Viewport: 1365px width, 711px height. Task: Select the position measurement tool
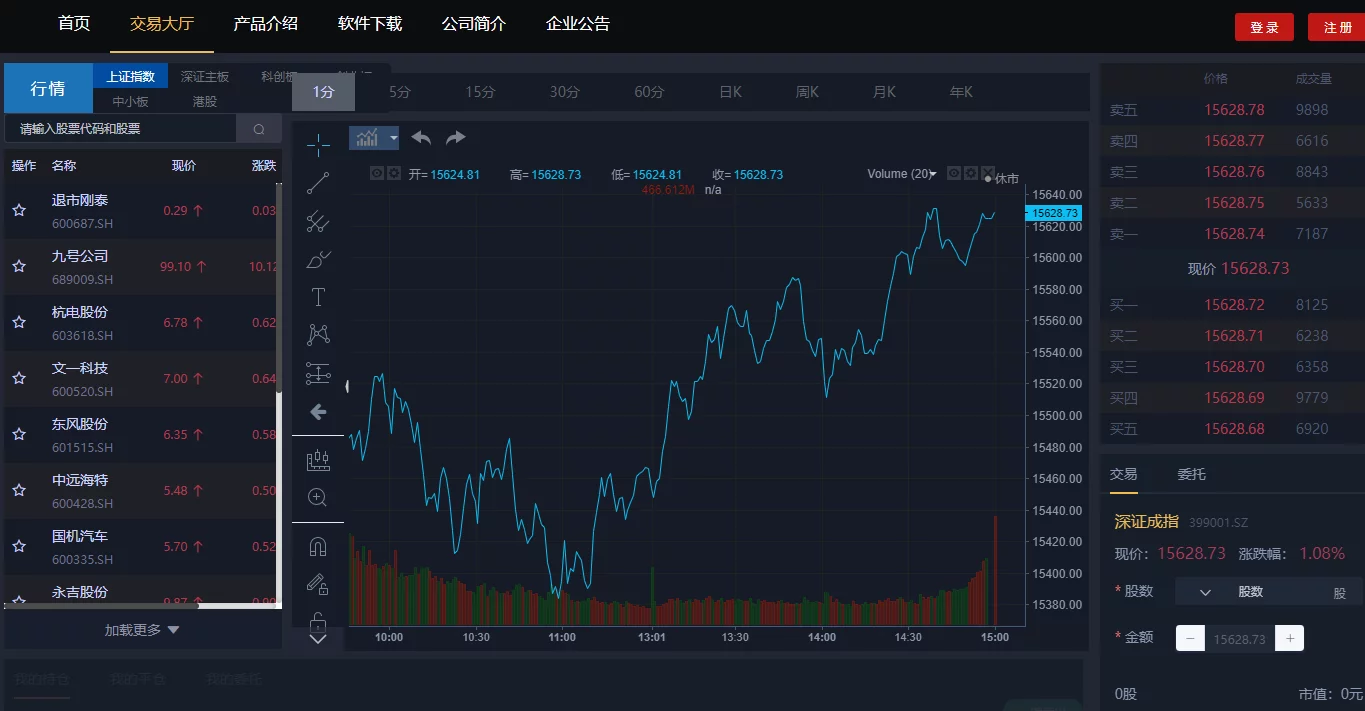(x=318, y=373)
